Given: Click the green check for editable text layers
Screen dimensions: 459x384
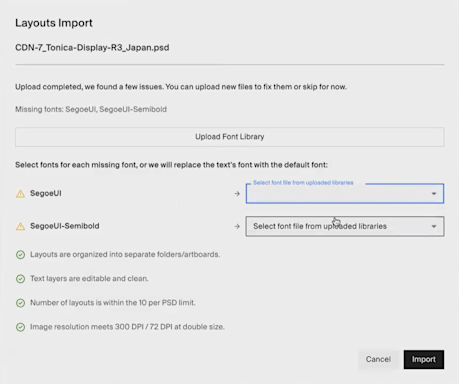Looking at the screenshot, I should click(x=20, y=279).
